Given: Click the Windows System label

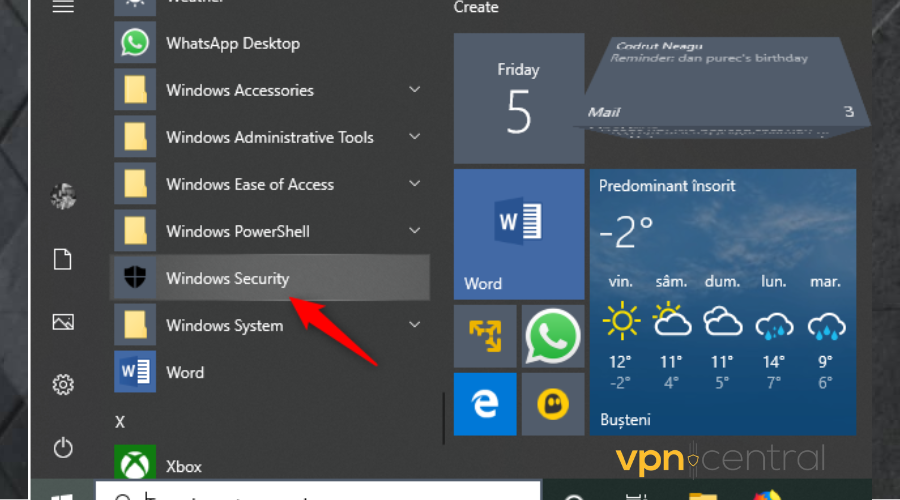Looking at the screenshot, I should coord(224,325).
